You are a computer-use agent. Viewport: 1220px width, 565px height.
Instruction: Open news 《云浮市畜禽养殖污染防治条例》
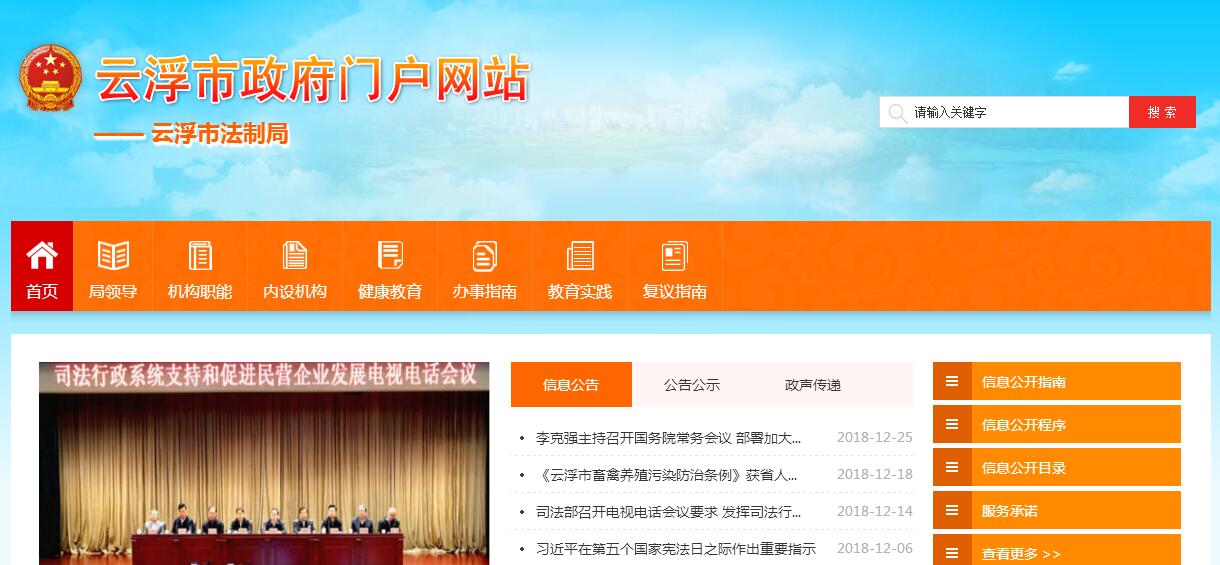pos(667,474)
